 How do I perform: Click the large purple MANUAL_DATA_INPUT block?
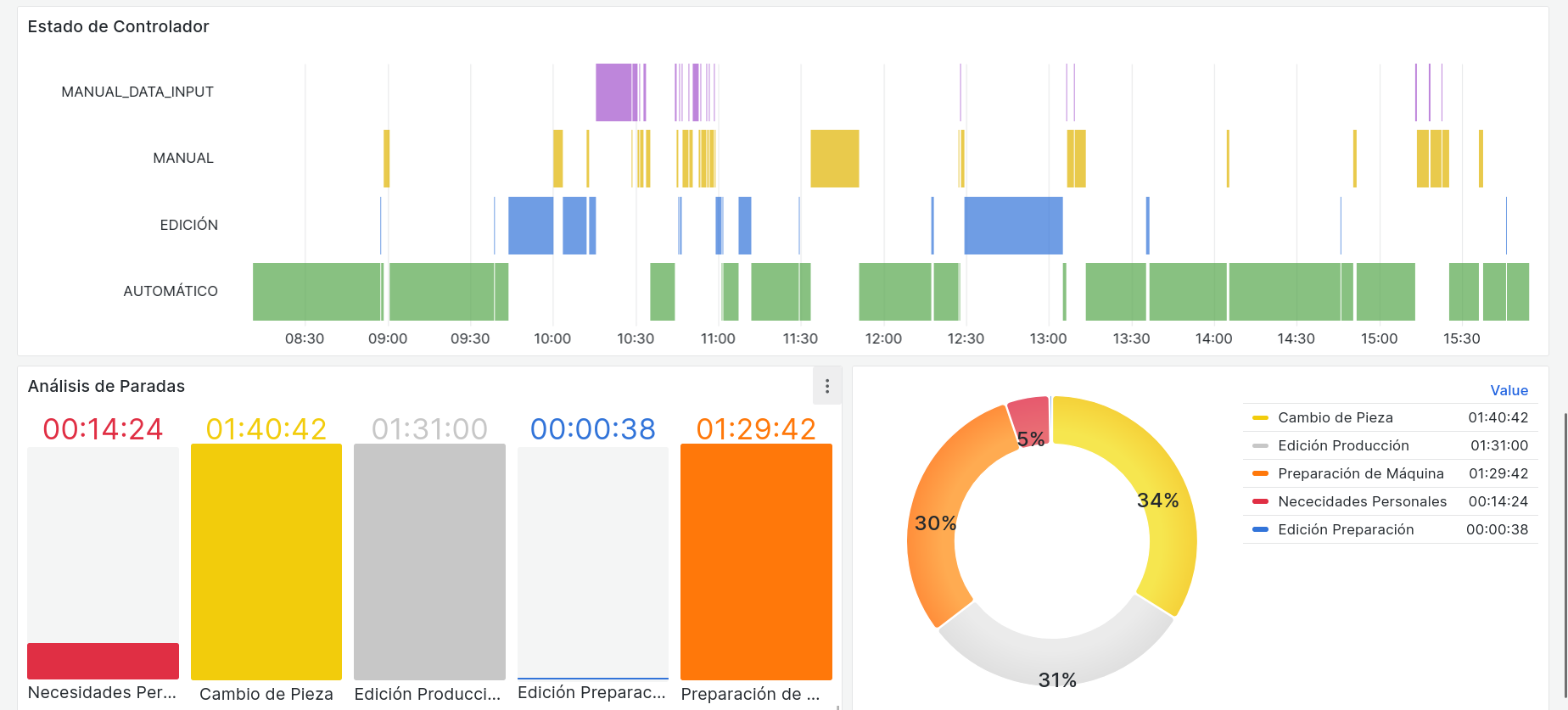pyautogui.click(x=613, y=92)
